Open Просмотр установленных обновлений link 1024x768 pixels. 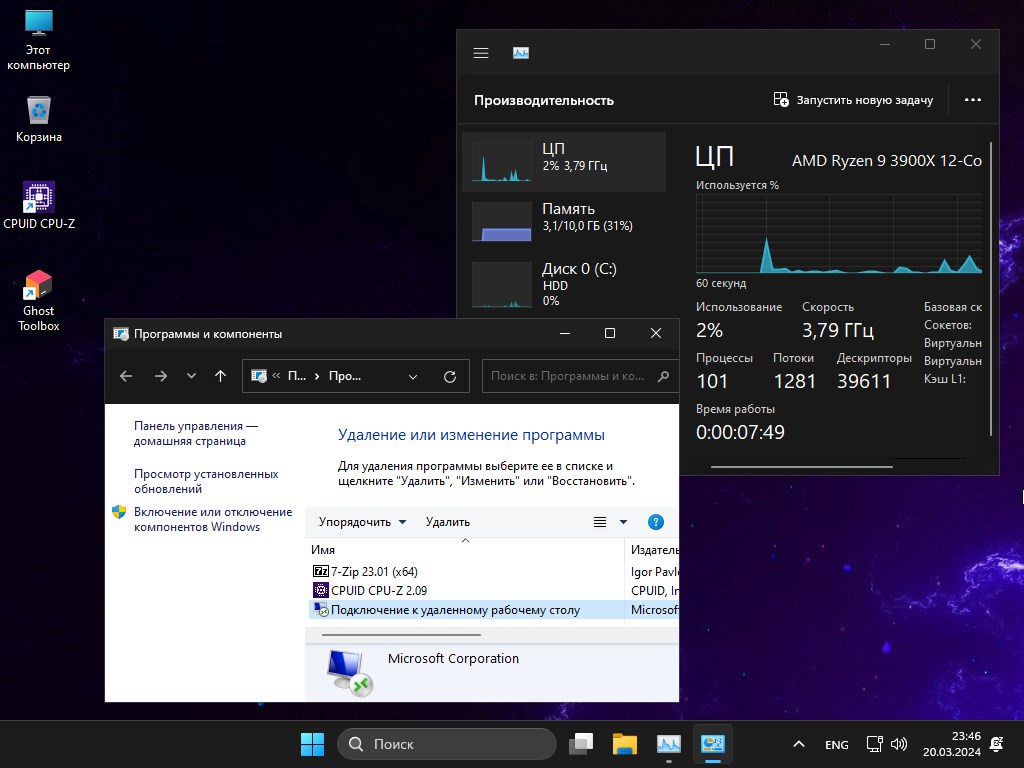206,481
